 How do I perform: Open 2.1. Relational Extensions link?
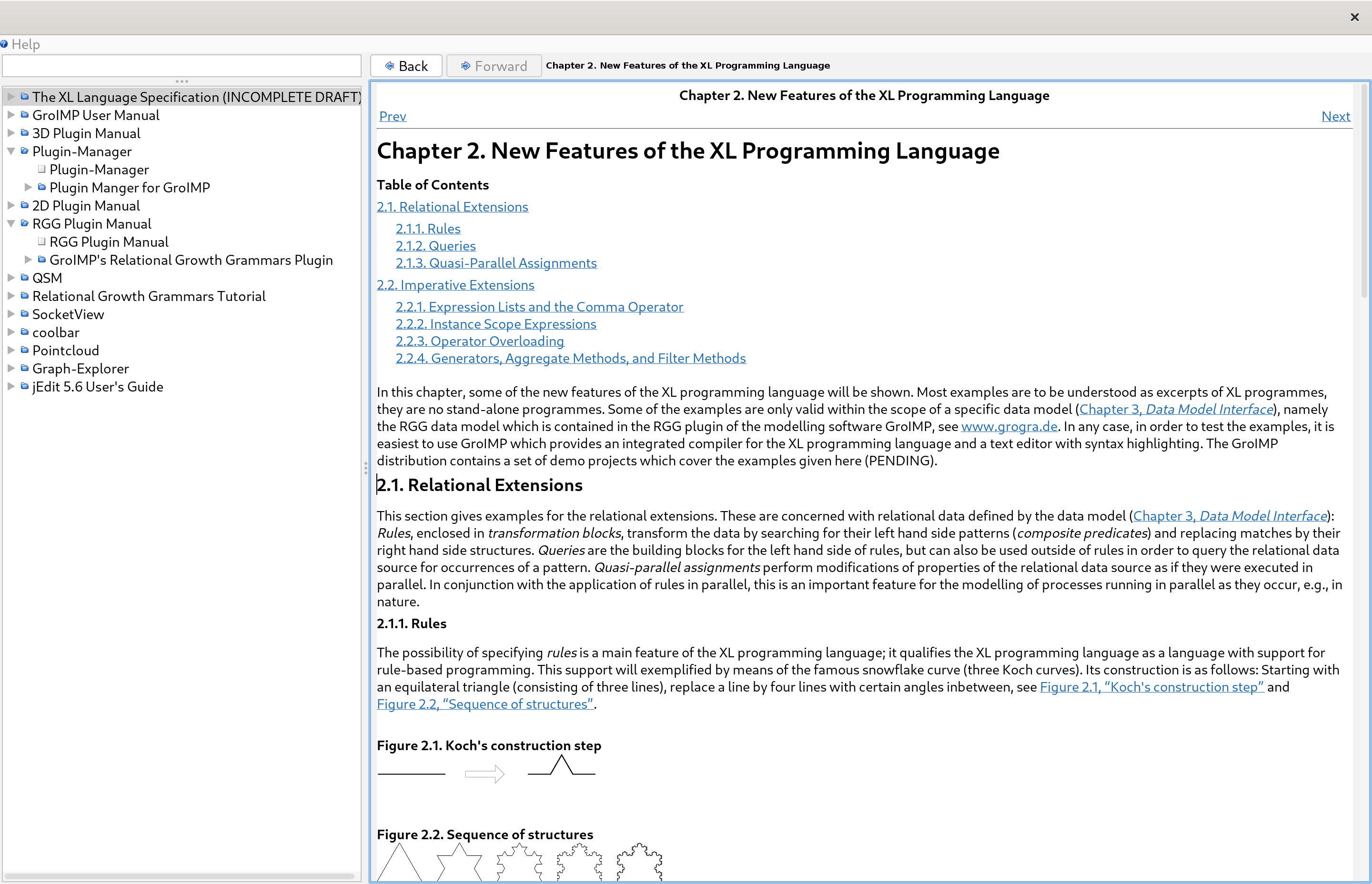coord(453,207)
